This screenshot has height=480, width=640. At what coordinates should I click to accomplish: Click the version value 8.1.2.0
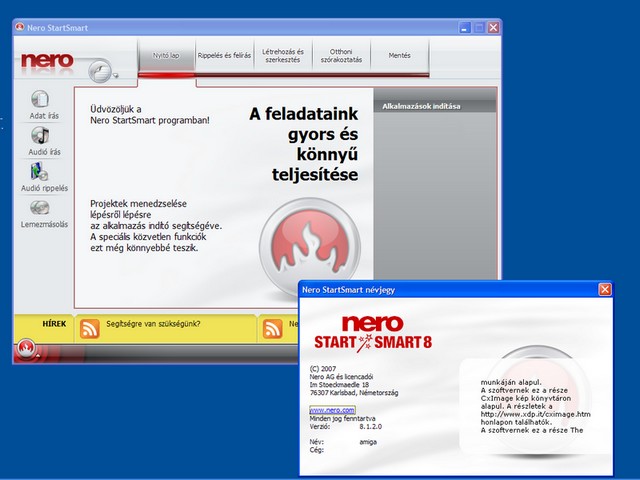pos(371,427)
